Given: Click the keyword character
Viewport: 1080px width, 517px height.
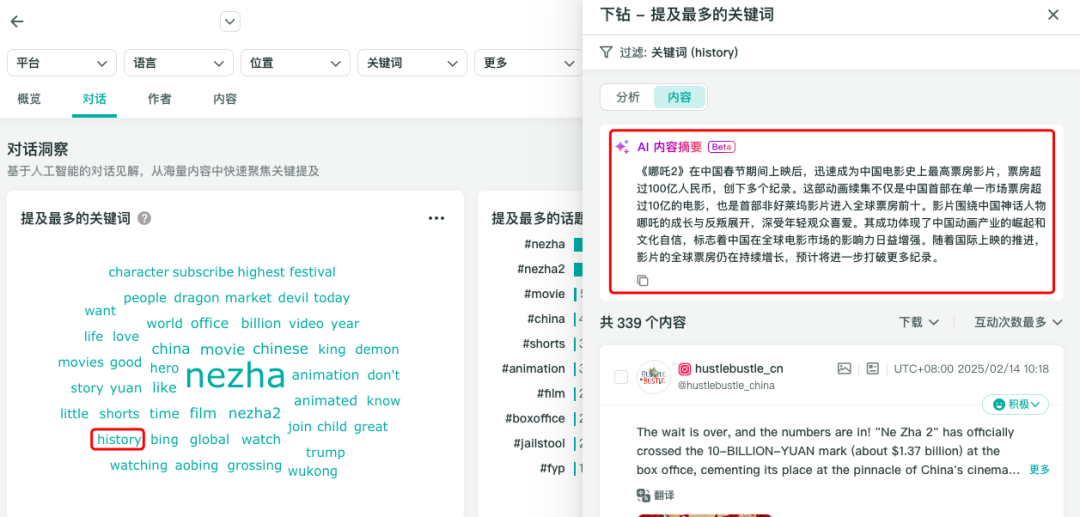Looking at the screenshot, I should pos(138,272).
